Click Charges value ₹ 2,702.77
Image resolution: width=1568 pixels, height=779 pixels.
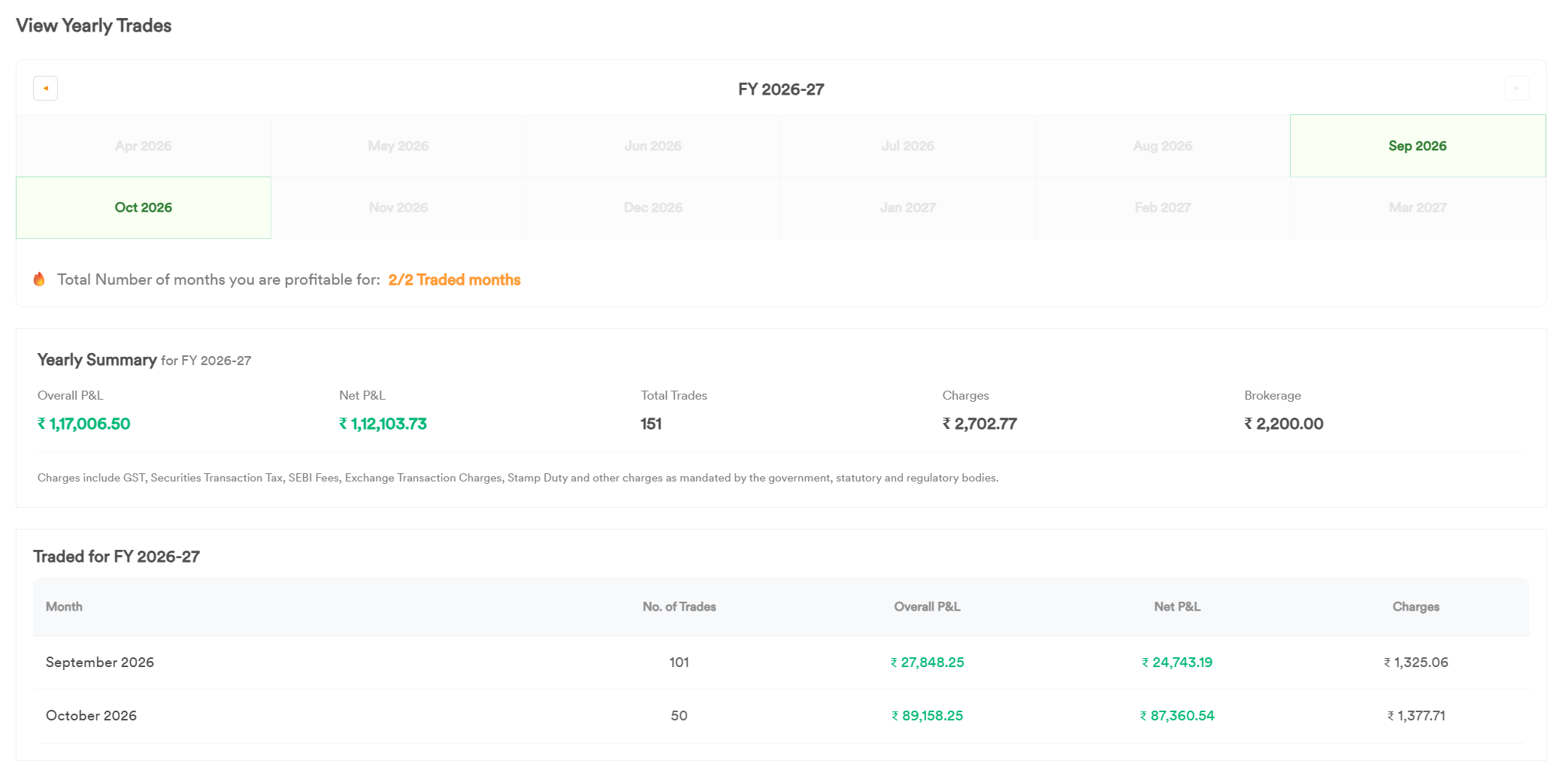tap(979, 424)
